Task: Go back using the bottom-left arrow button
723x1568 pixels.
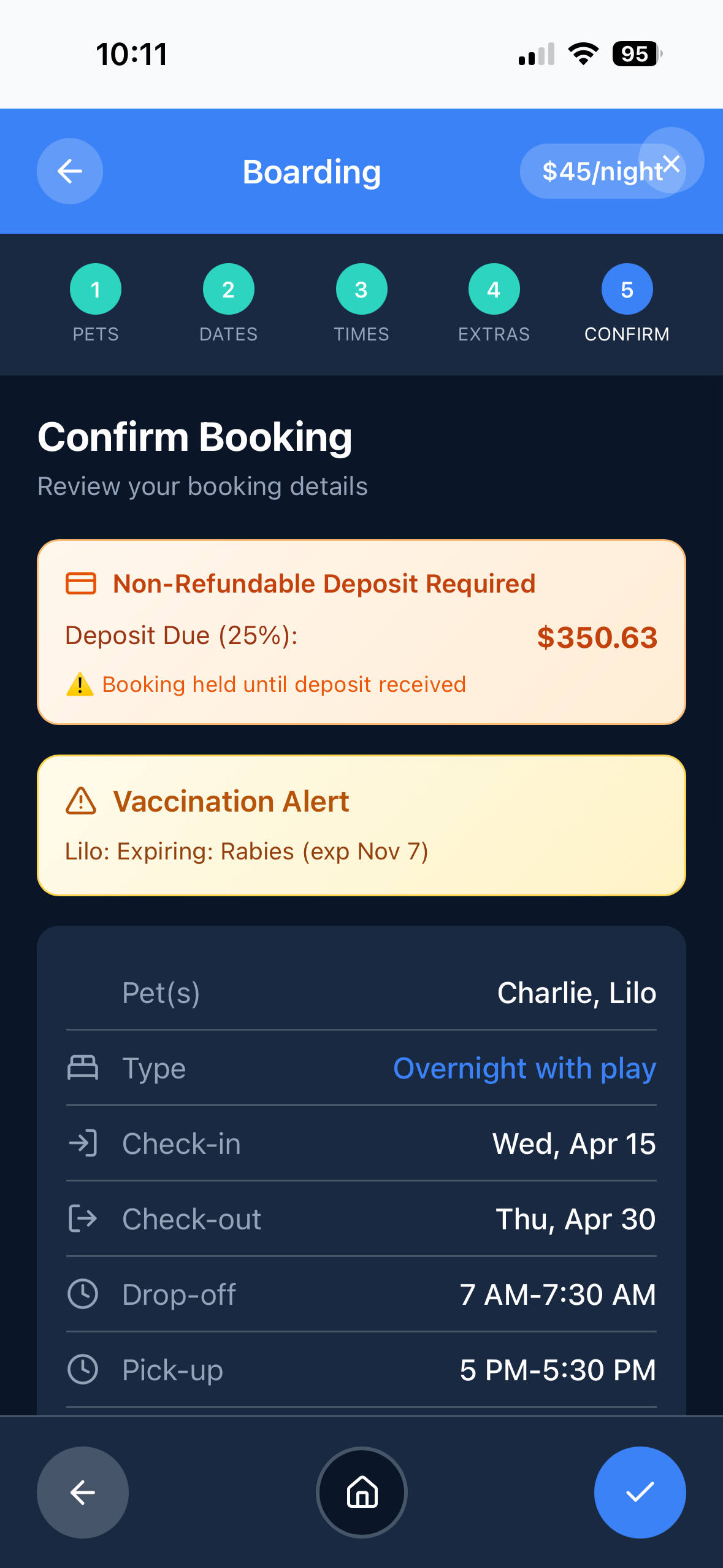Action: coord(83,1492)
